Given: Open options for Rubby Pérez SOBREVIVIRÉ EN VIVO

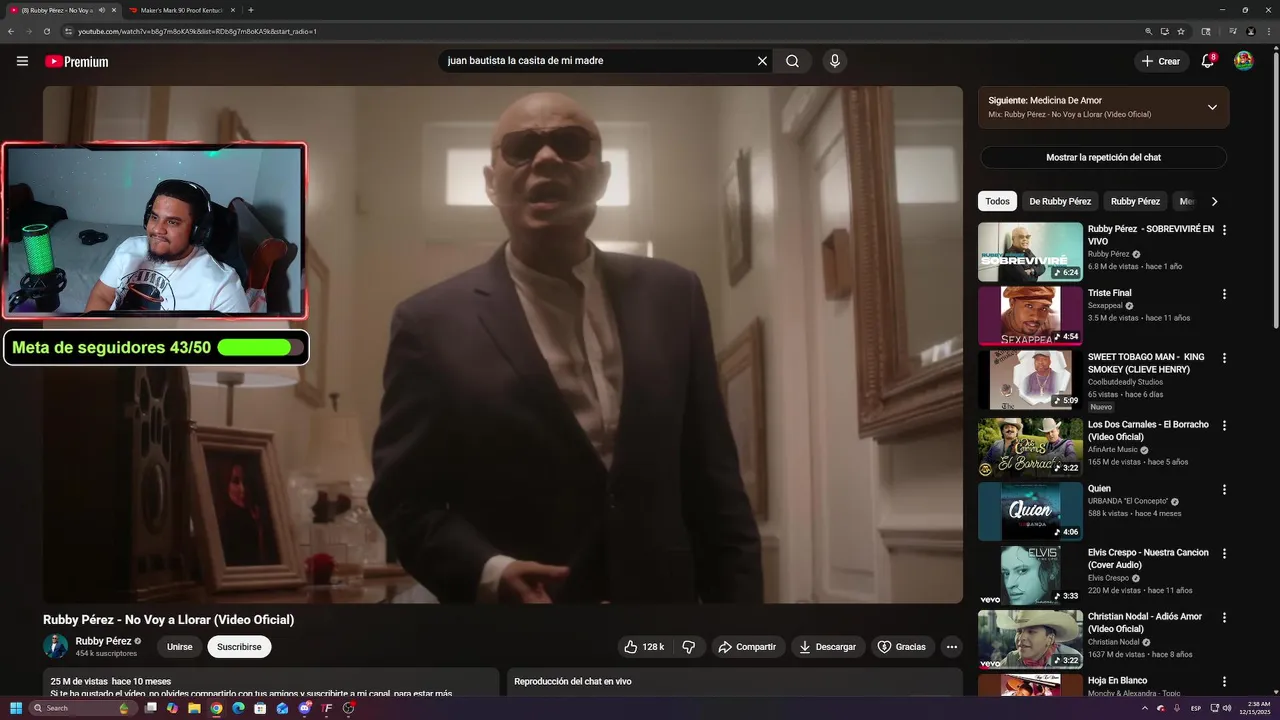Looking at the screenshot, I should click(1224, 230).
